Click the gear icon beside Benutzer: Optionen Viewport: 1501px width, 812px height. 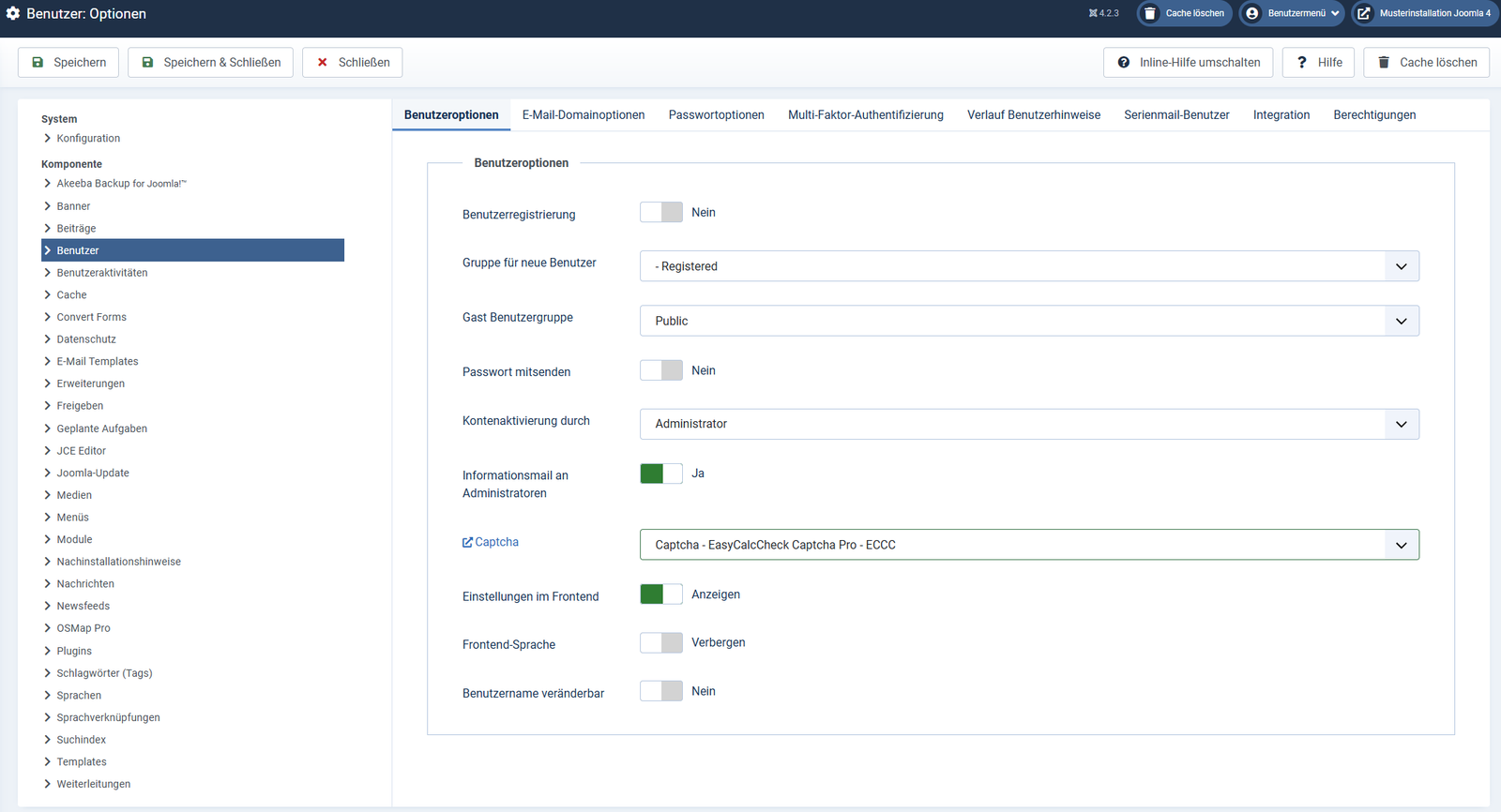13,13
